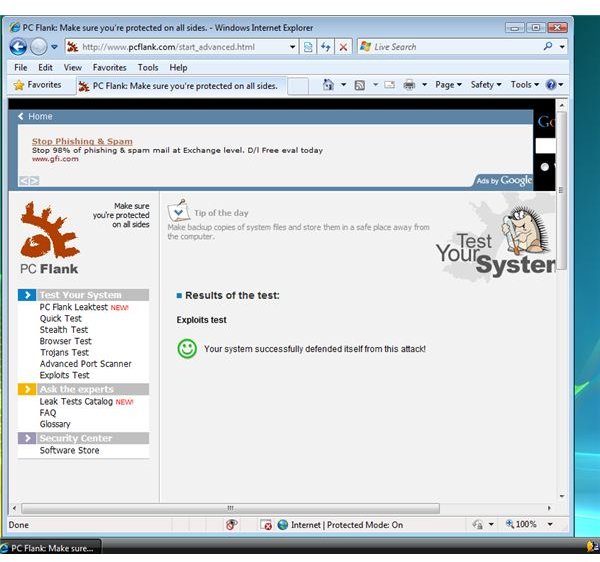Screen dimensions: 600x562
Task: Click inside the Live Search box
Action: 450,47
